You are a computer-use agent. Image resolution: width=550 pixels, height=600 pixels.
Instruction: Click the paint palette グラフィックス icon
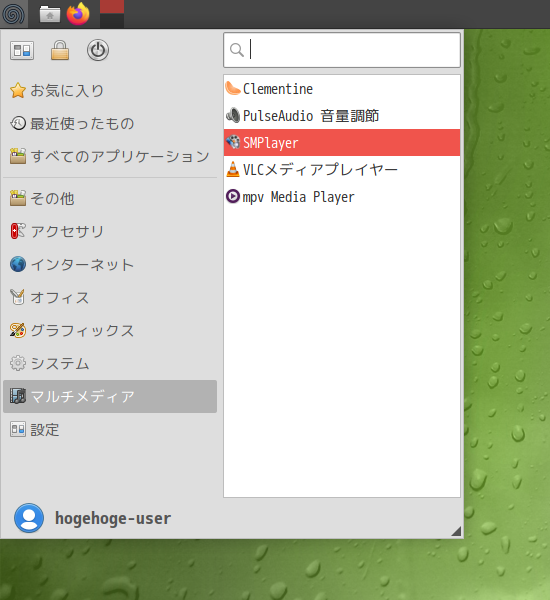tap(18, 330)
